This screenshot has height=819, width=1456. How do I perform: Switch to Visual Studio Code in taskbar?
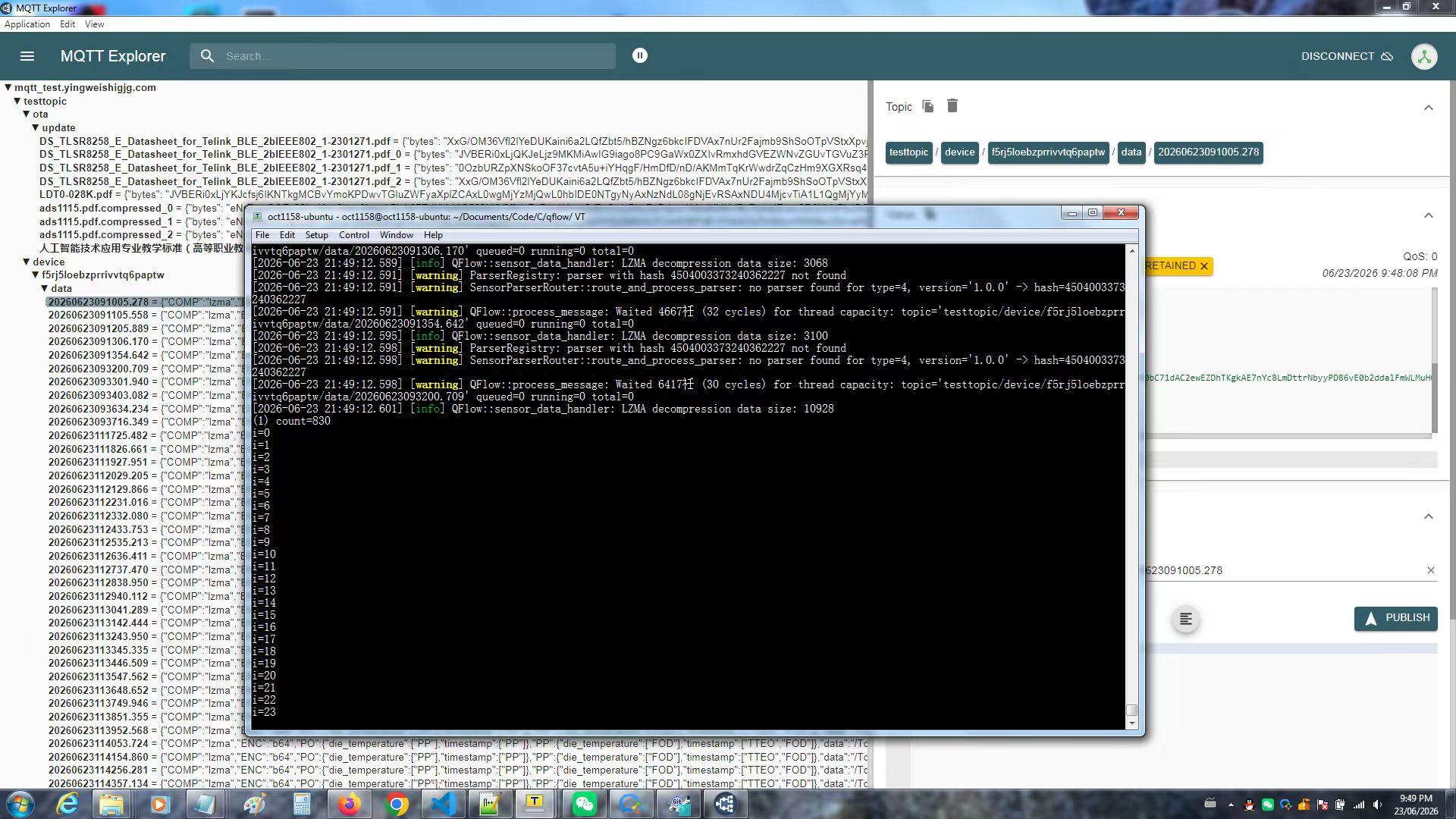pos(444,804)
